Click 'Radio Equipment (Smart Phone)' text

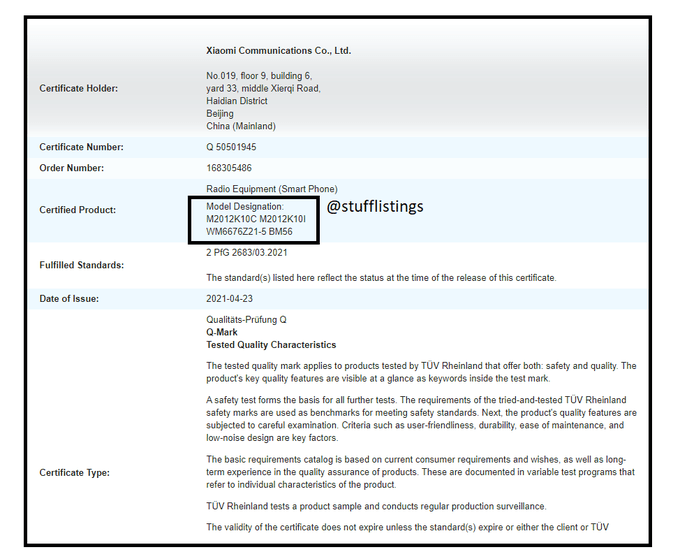pyautogui.click(x=272, y=189)
